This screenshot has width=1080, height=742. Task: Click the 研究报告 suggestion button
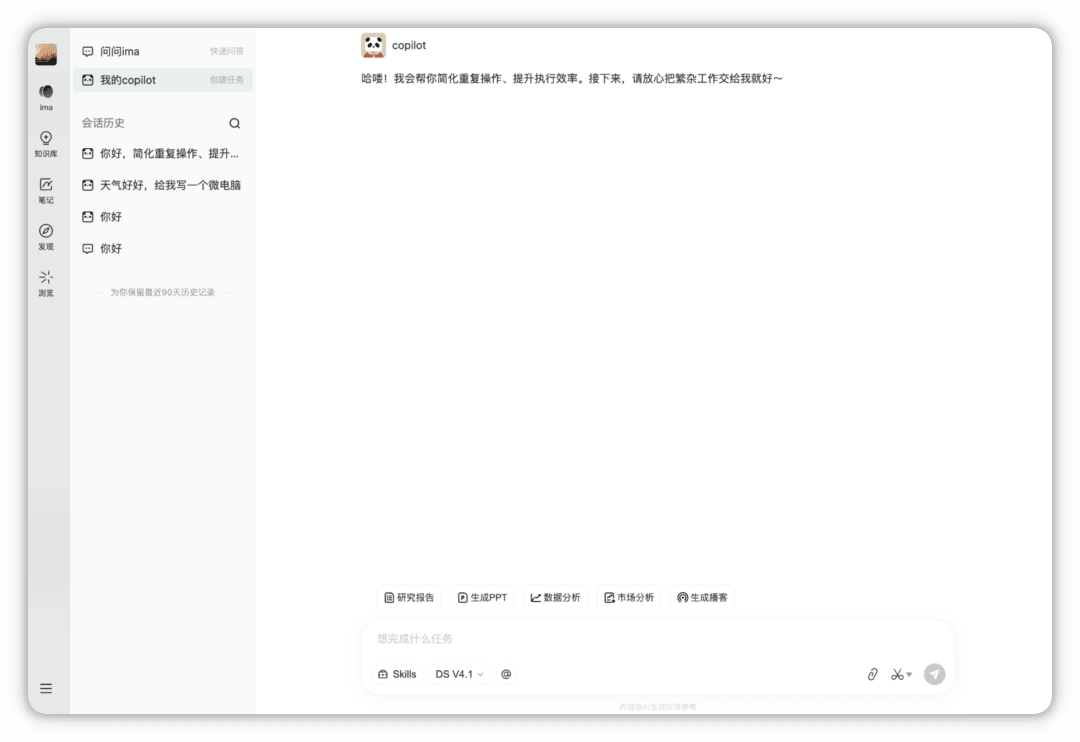(x=409, y=597)
